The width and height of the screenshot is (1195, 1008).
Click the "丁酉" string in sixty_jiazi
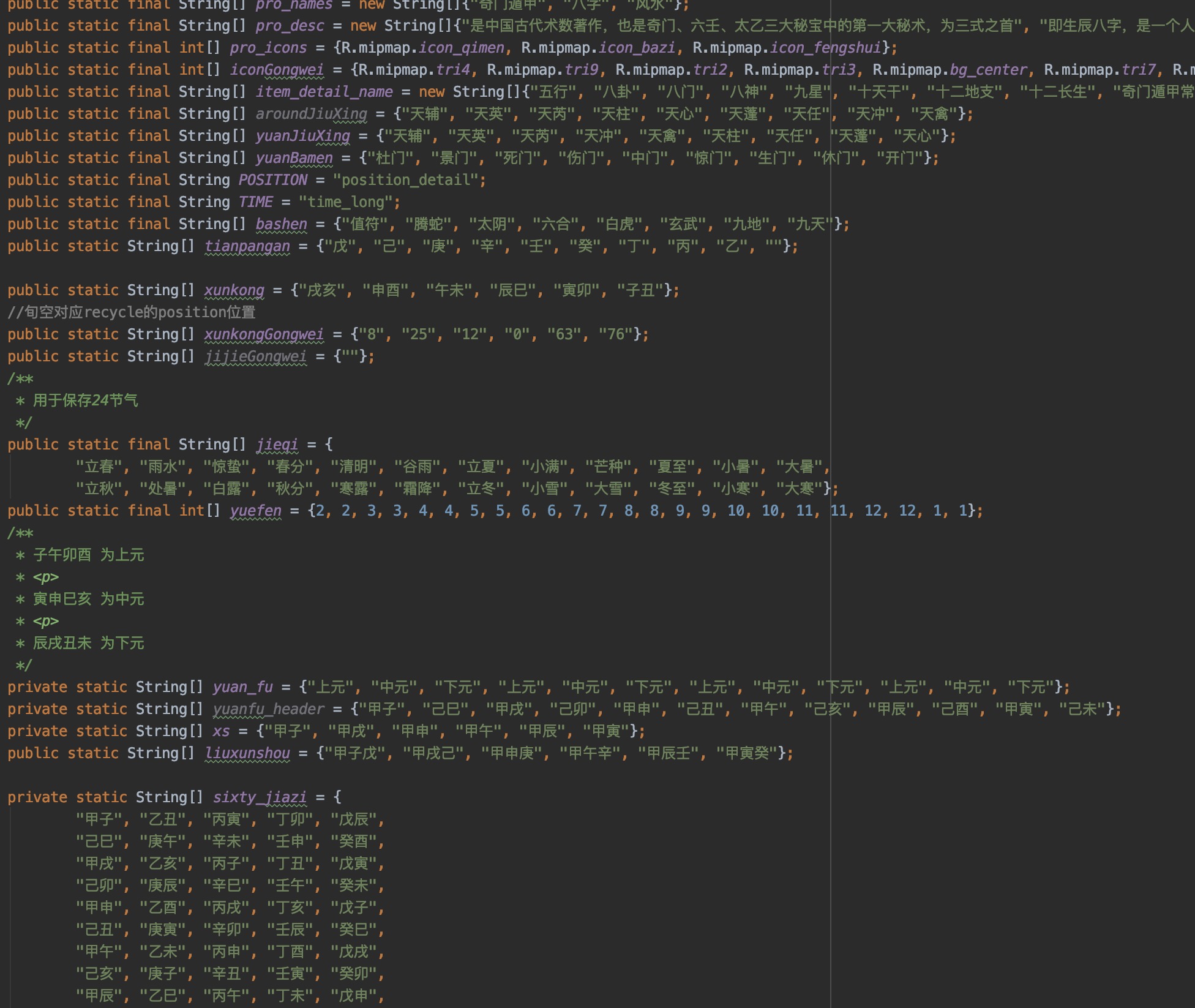click(290, 952)
